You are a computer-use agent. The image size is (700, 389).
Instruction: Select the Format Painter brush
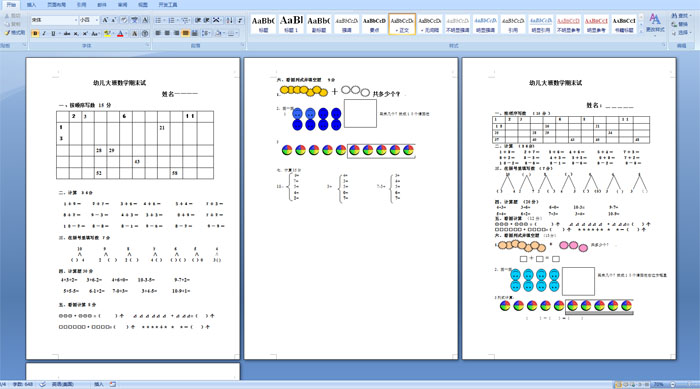click(x=14, y=33)
